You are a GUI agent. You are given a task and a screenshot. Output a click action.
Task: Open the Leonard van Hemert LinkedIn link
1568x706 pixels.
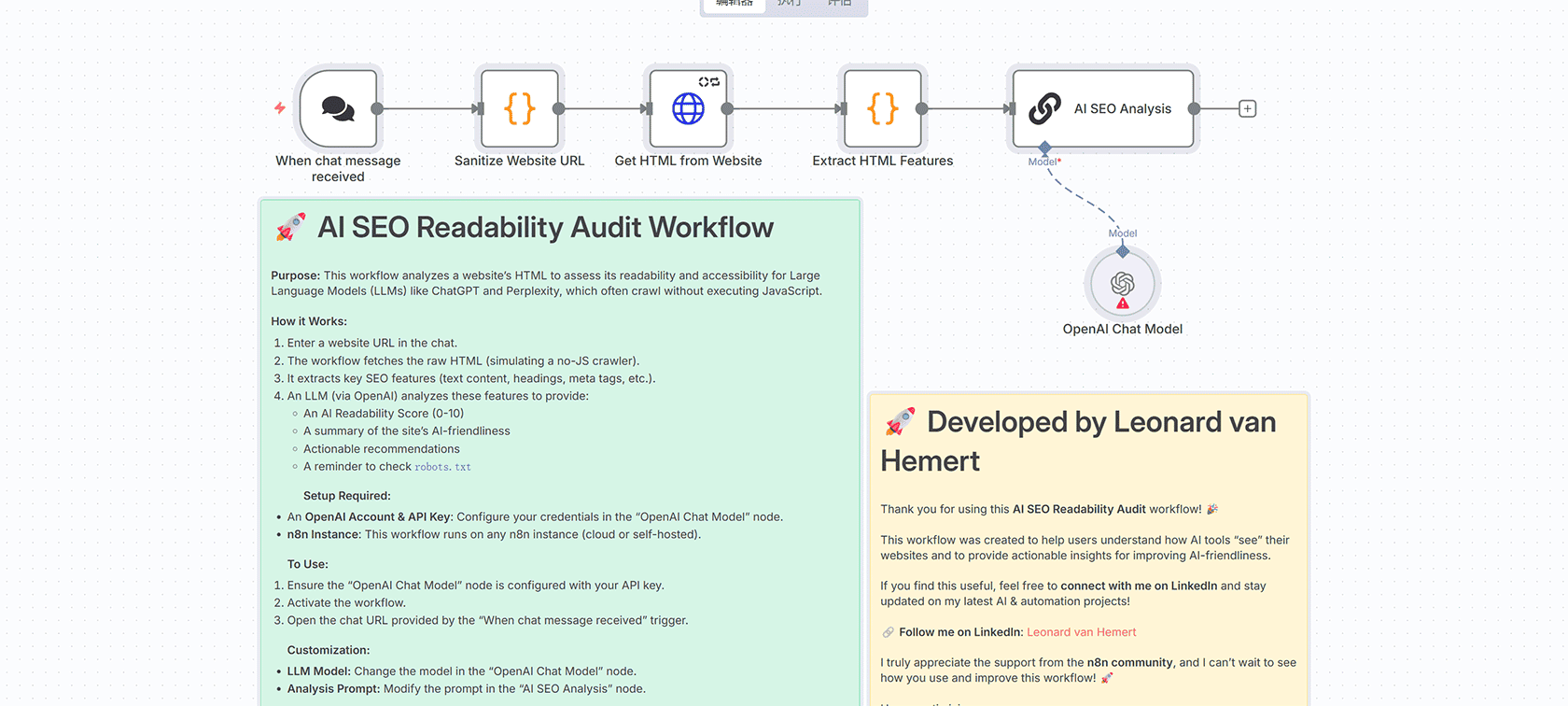tap(1081, 632)
